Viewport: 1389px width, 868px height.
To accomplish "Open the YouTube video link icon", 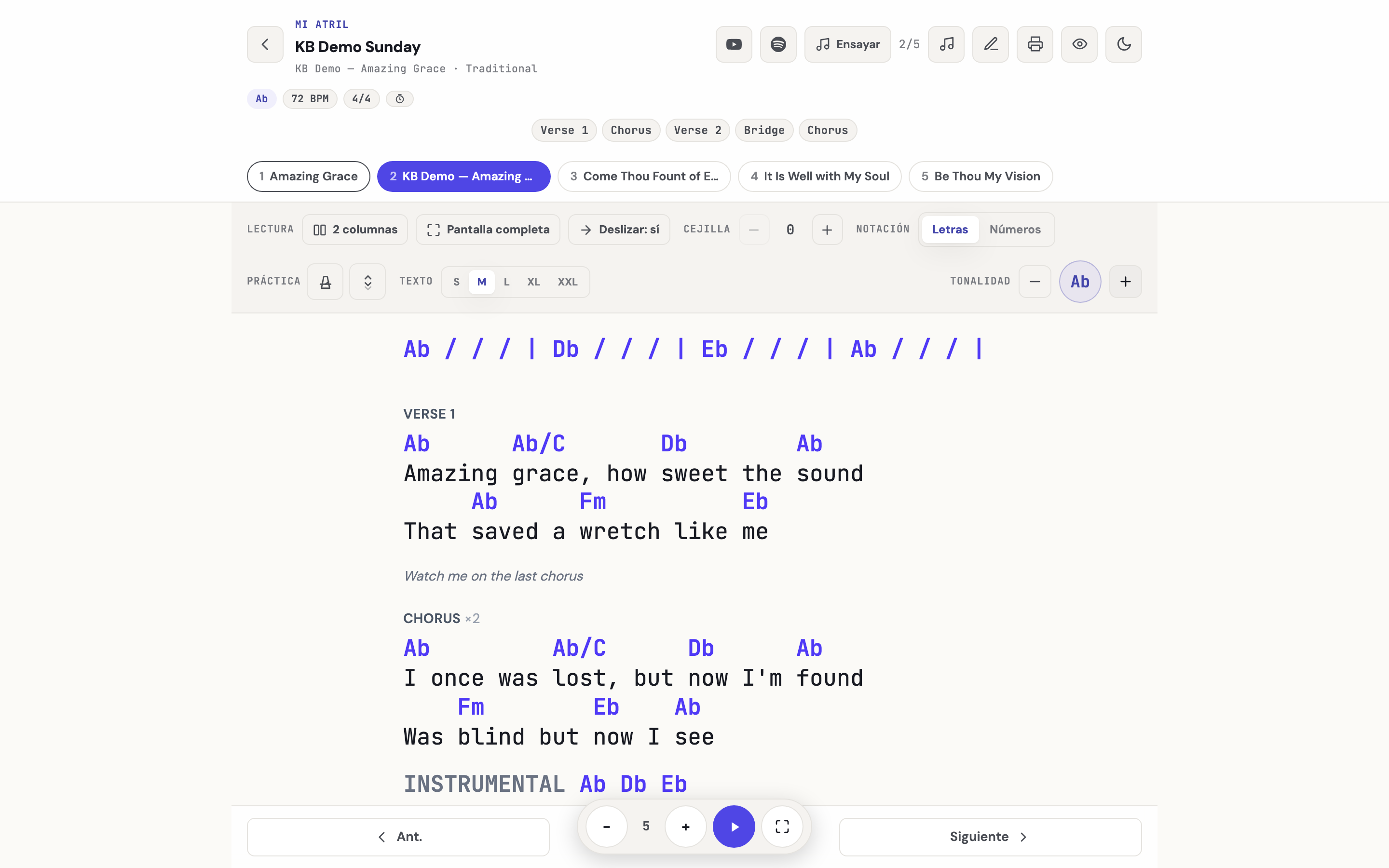I will point(734,44).
